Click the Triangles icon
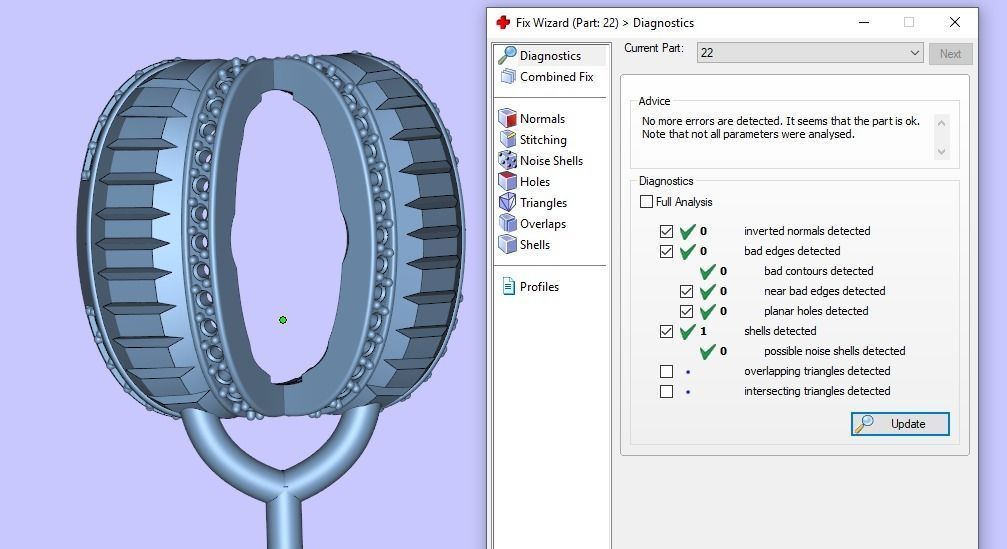The image size is (1007, 549). click(507, 202)
